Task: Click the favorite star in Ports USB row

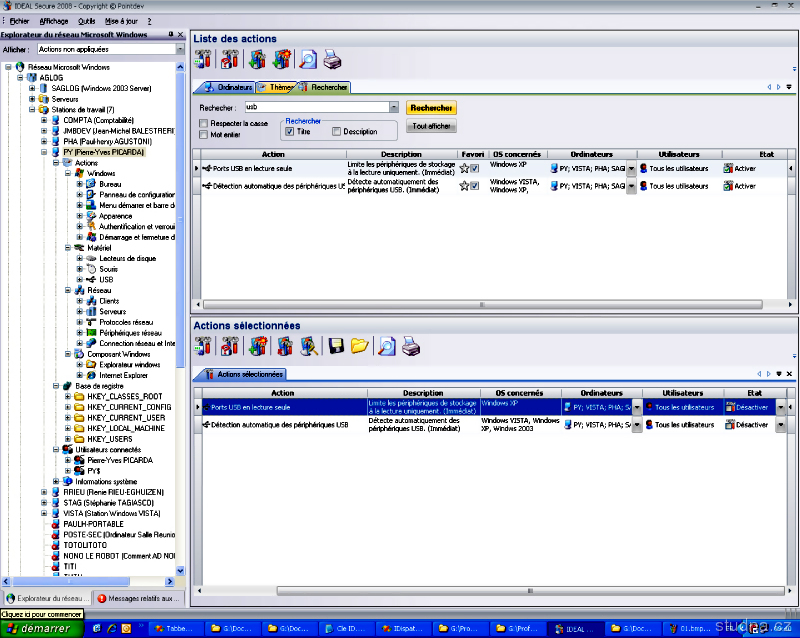Action: [x=464, y=169]
